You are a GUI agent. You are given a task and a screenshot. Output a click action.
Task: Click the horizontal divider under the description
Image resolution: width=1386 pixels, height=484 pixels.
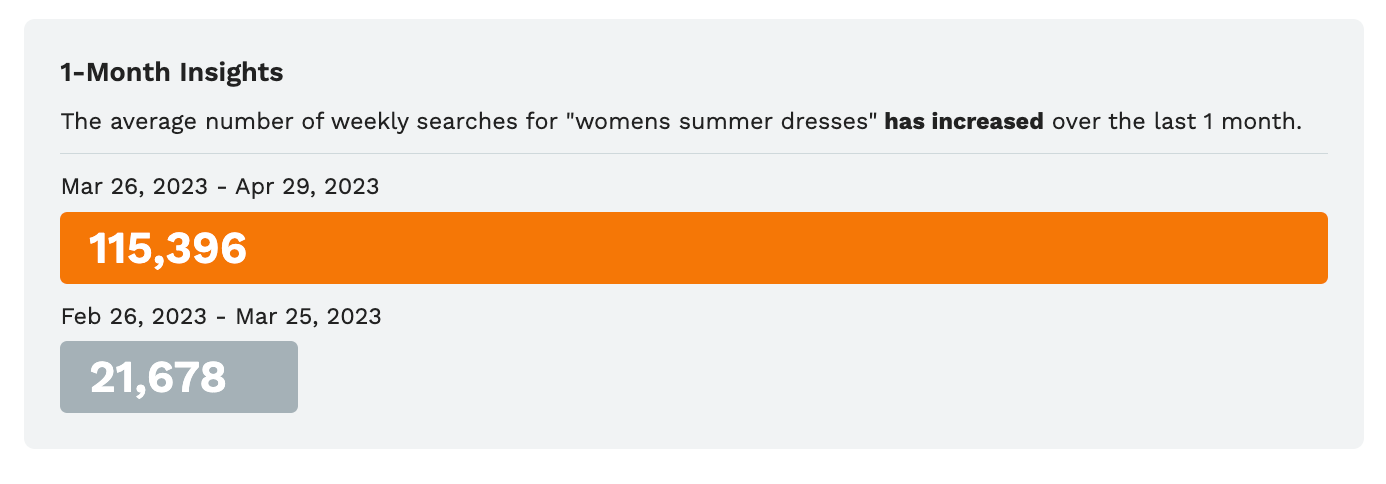(694, 154)
